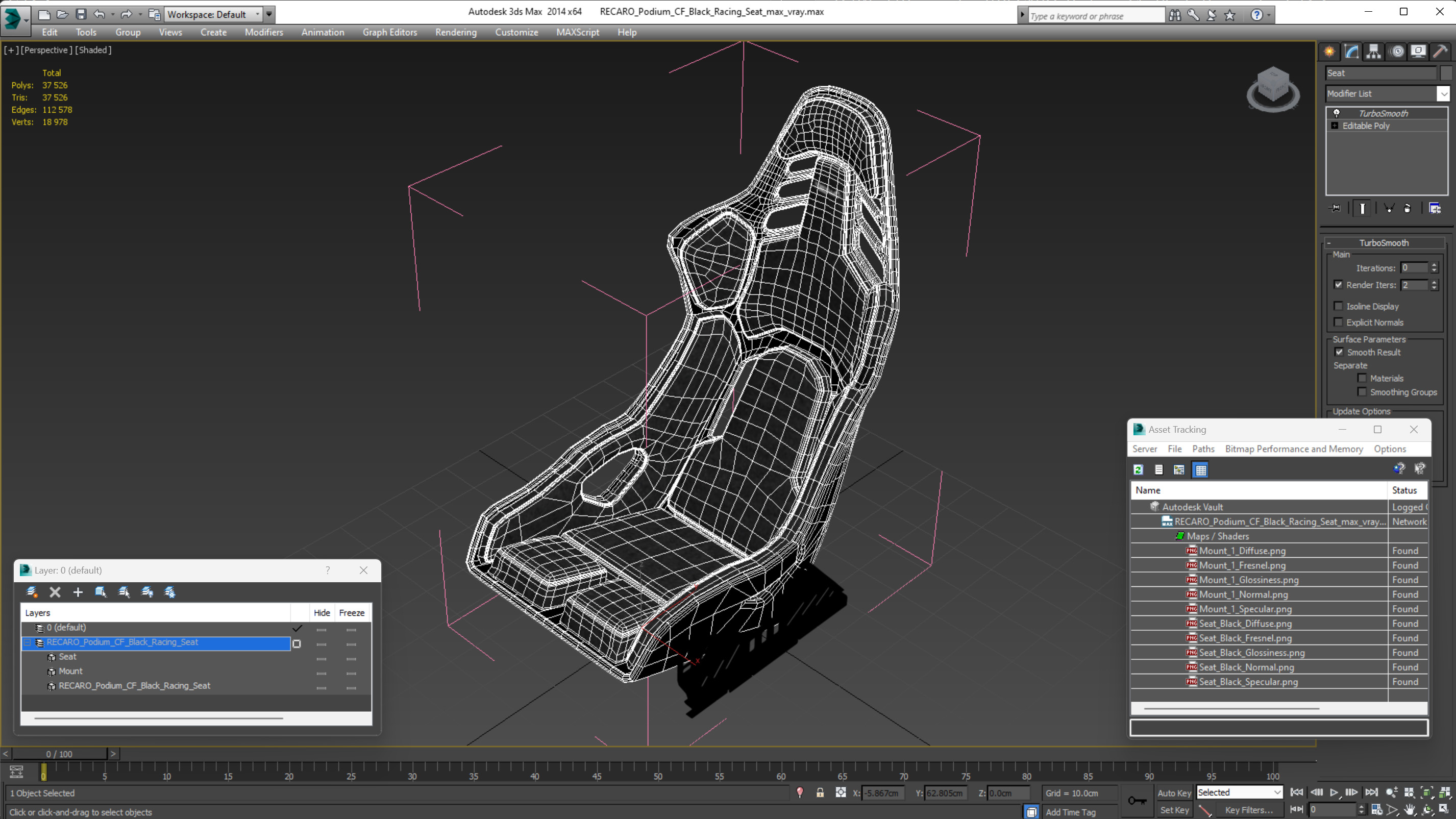Open the Help icon dropdown arrow in title bar
This screenshot has height=819, width=1456.
pos(1269,15)
